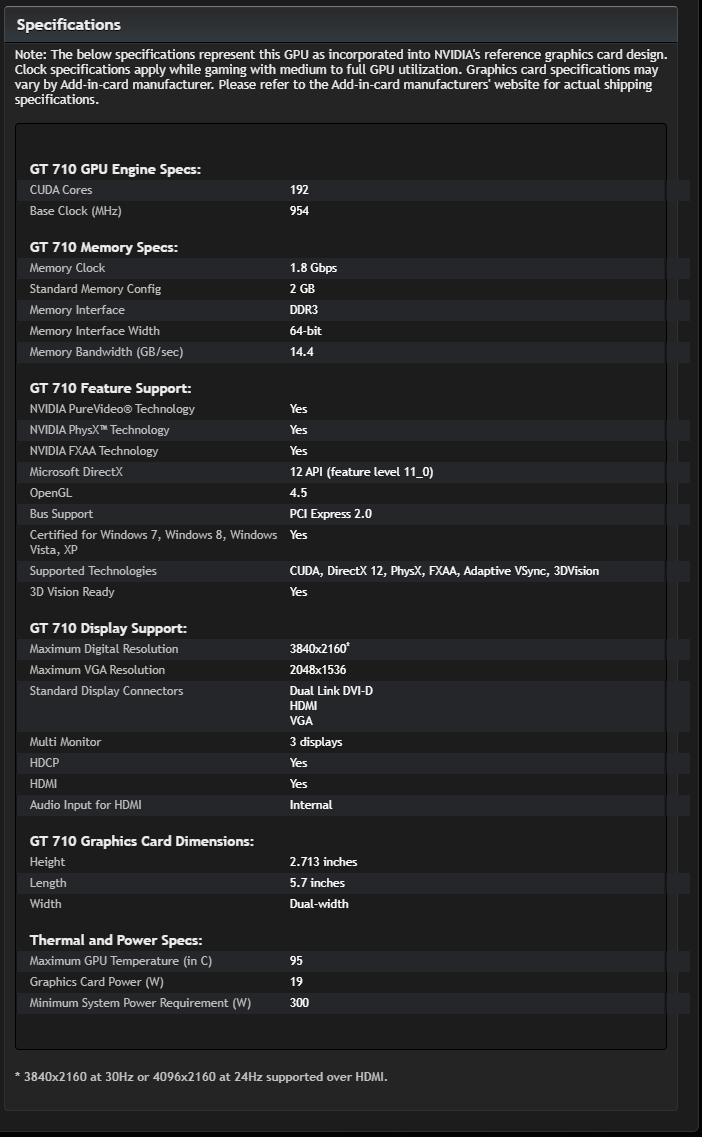702x1137 pixels.
Task: Click the Supported Technologies value text
Action: click(444, 571)
